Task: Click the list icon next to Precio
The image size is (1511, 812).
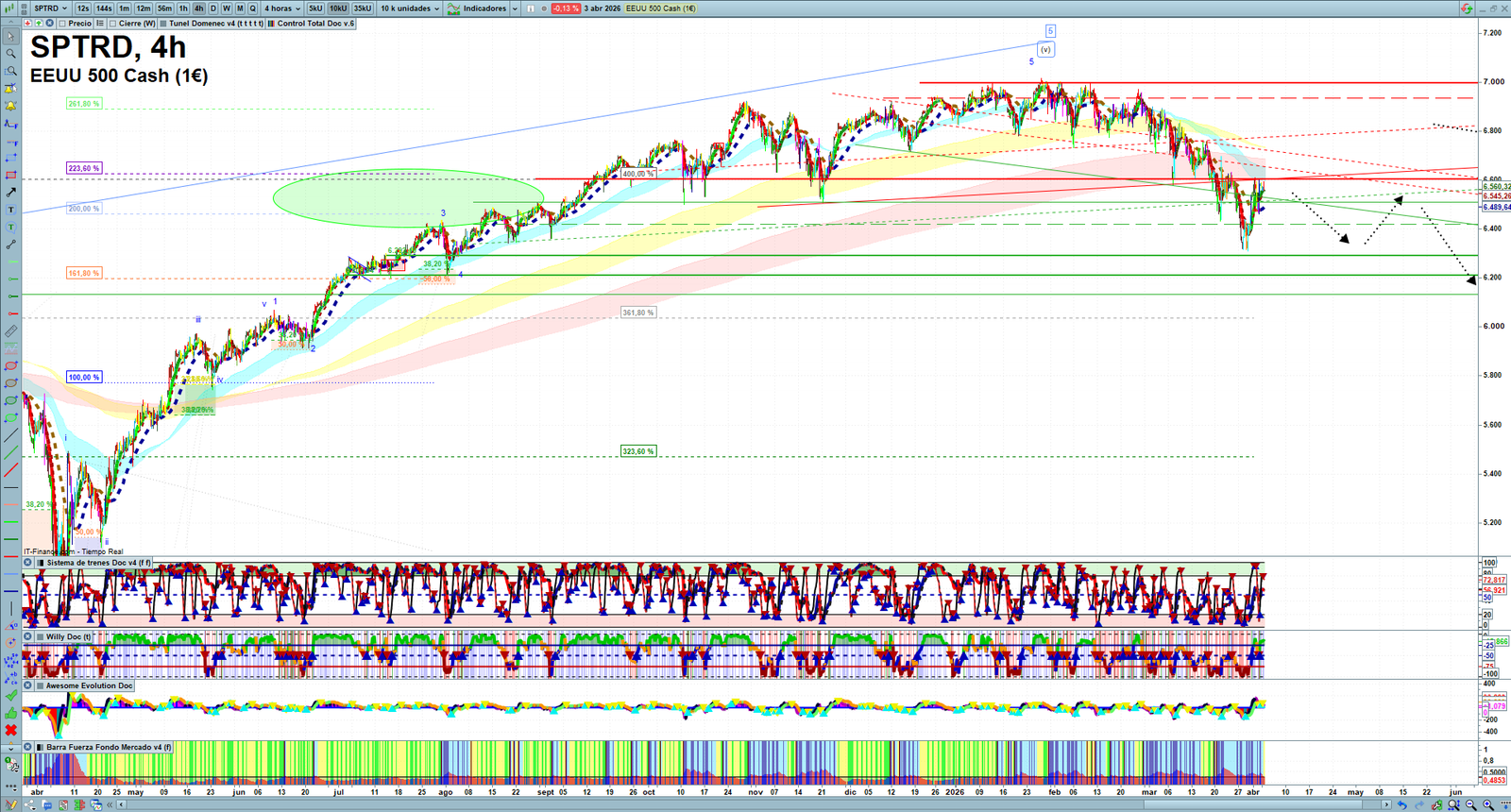Action: 100,24
